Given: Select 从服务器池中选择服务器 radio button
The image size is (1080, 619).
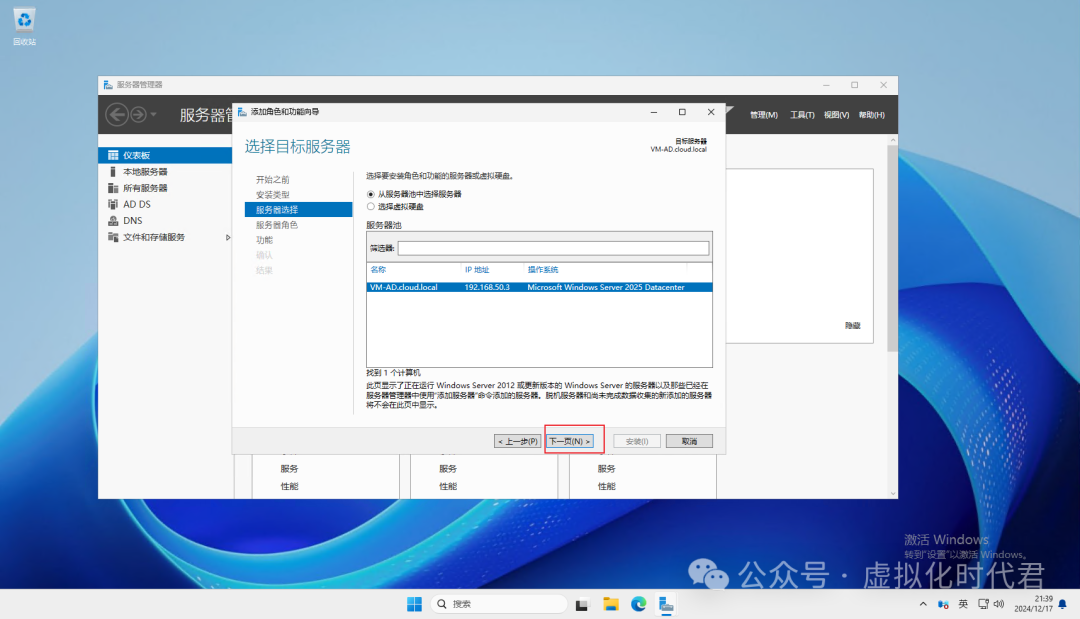Looking at the screenshot, I should click(372, 194).
